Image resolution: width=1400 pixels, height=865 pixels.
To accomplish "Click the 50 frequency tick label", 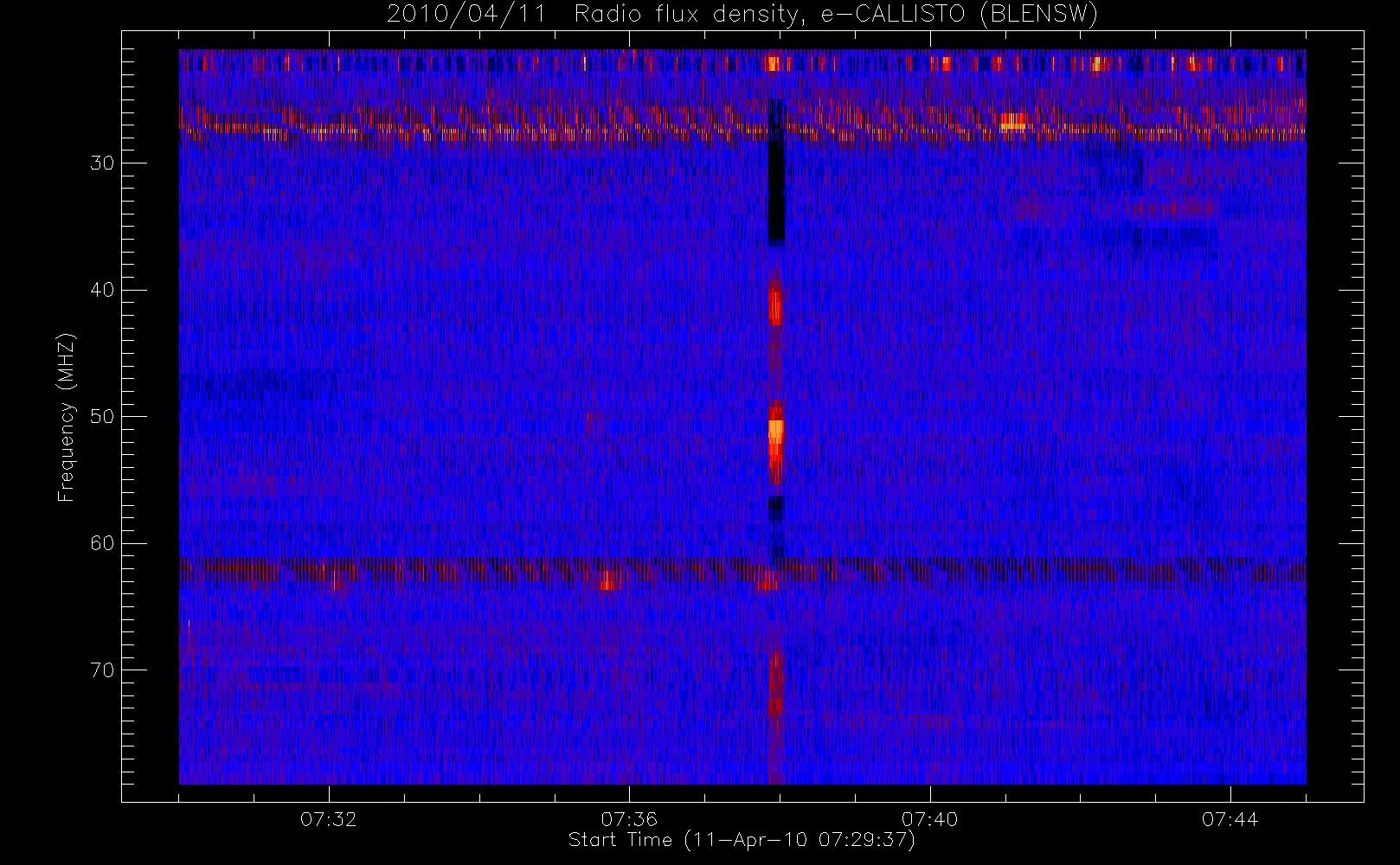I will click(x=102, y=417).
